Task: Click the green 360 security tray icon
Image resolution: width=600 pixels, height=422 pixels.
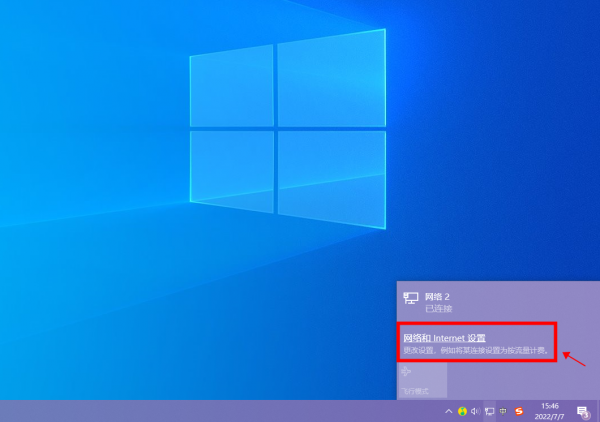Action: pos(462,411)
